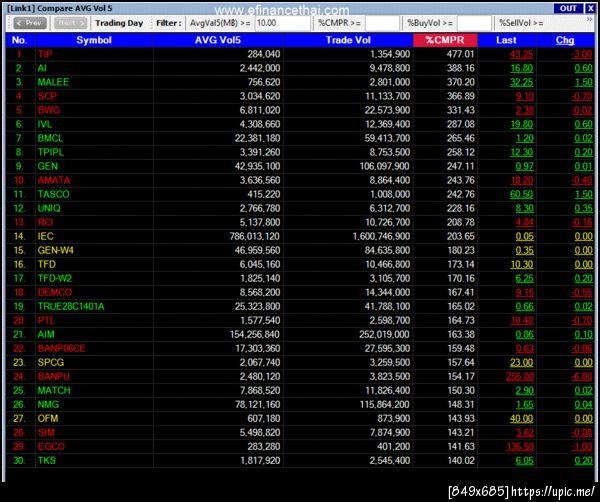Sort by the Symbol column header
Screen dimensions: 600x502
(94, 40)
